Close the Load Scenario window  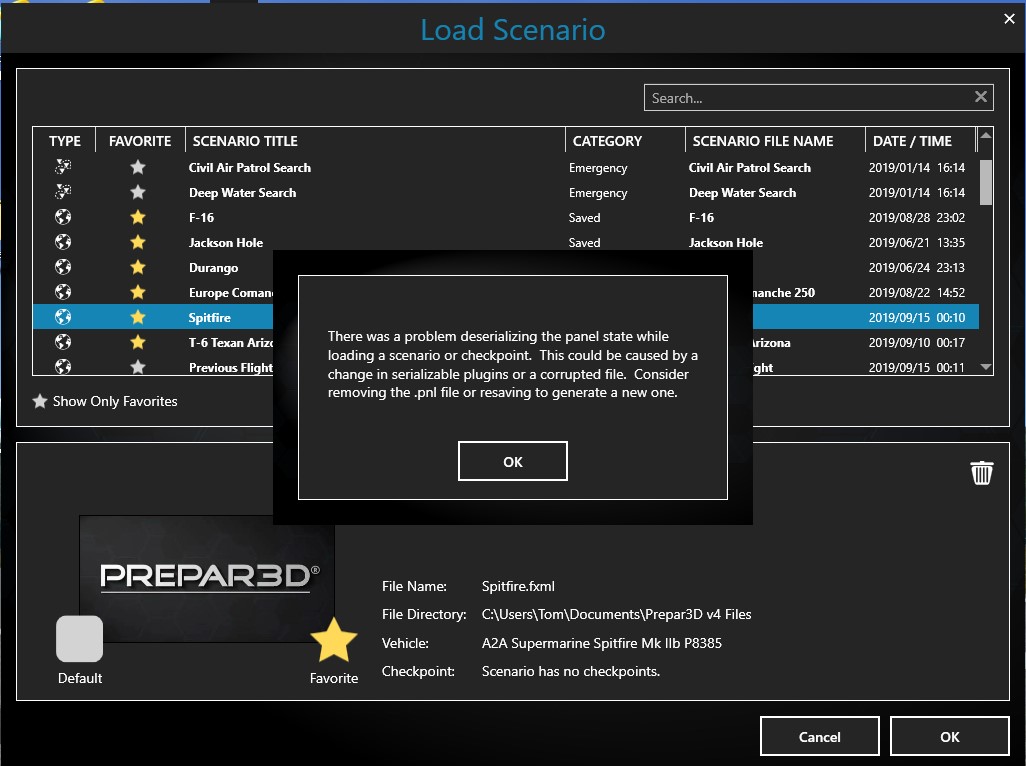click(1009, 19)
